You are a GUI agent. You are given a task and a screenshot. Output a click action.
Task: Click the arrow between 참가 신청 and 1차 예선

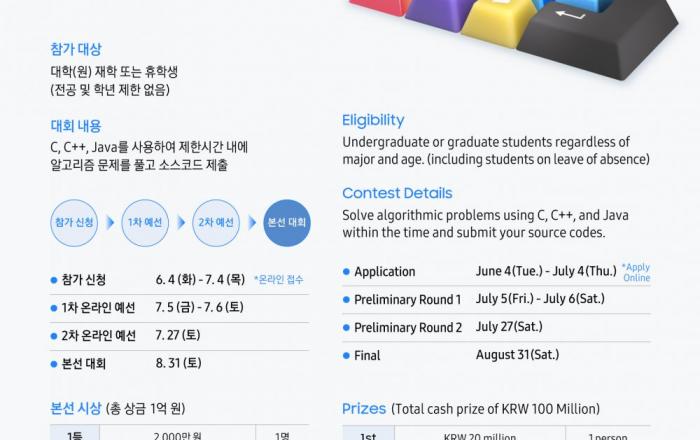tap(110, 223)
